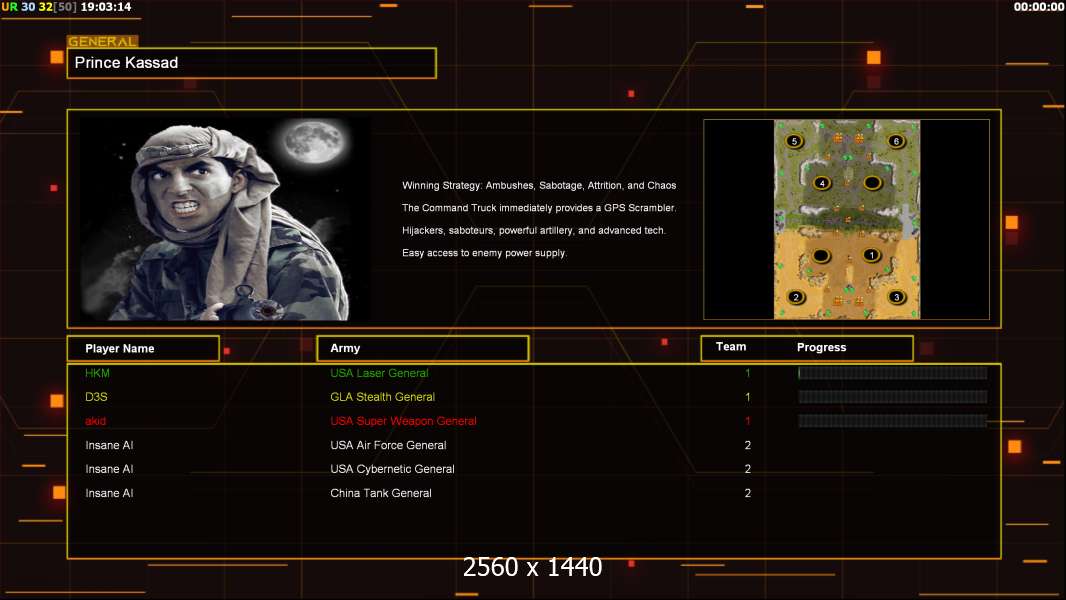Click the 00:00:00 game timer
The height and width of the screenshot is (600, 1066).
[x=1038, y=7]
